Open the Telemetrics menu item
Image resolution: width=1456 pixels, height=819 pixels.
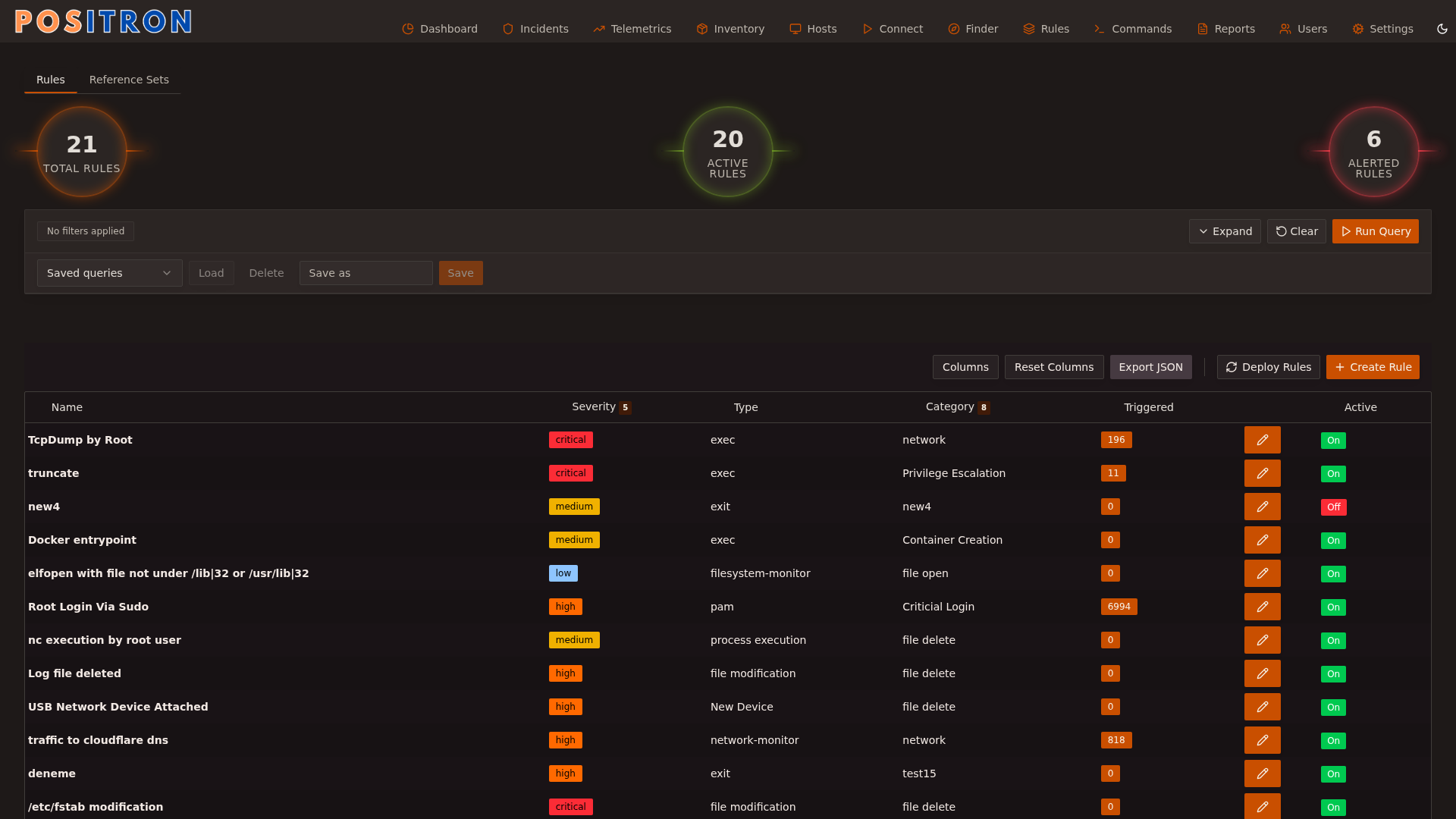[x=632, y=29]
